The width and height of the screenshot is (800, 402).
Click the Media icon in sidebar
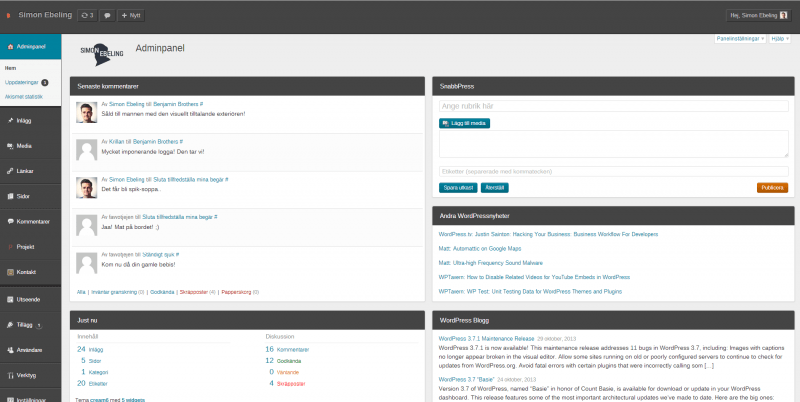(10, 146)
